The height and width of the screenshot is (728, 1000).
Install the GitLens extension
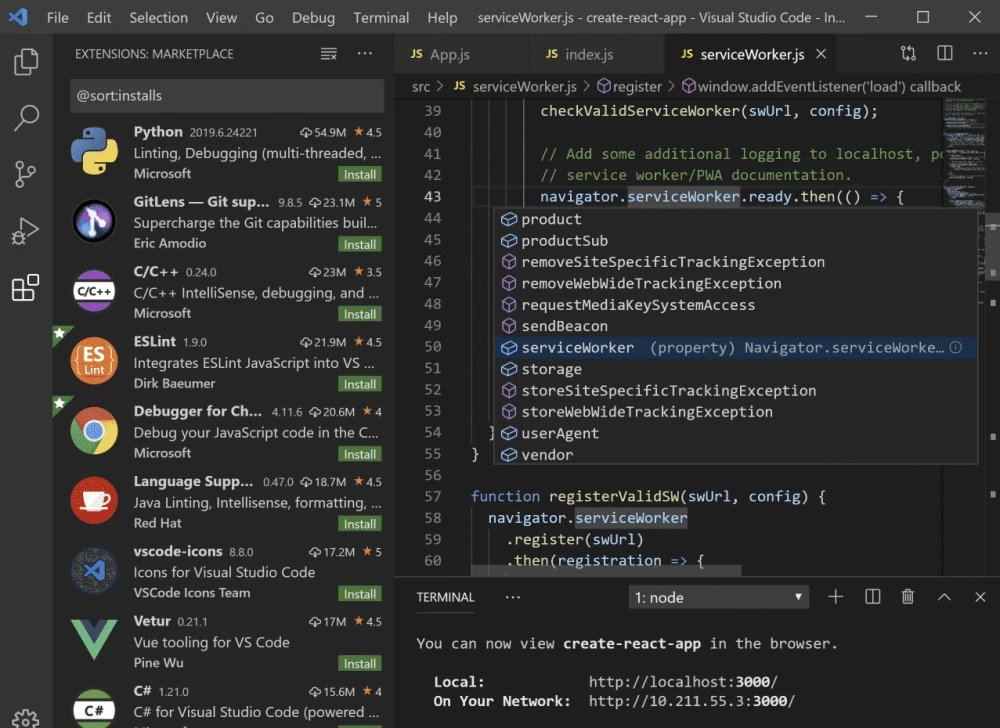pos(360,244)
